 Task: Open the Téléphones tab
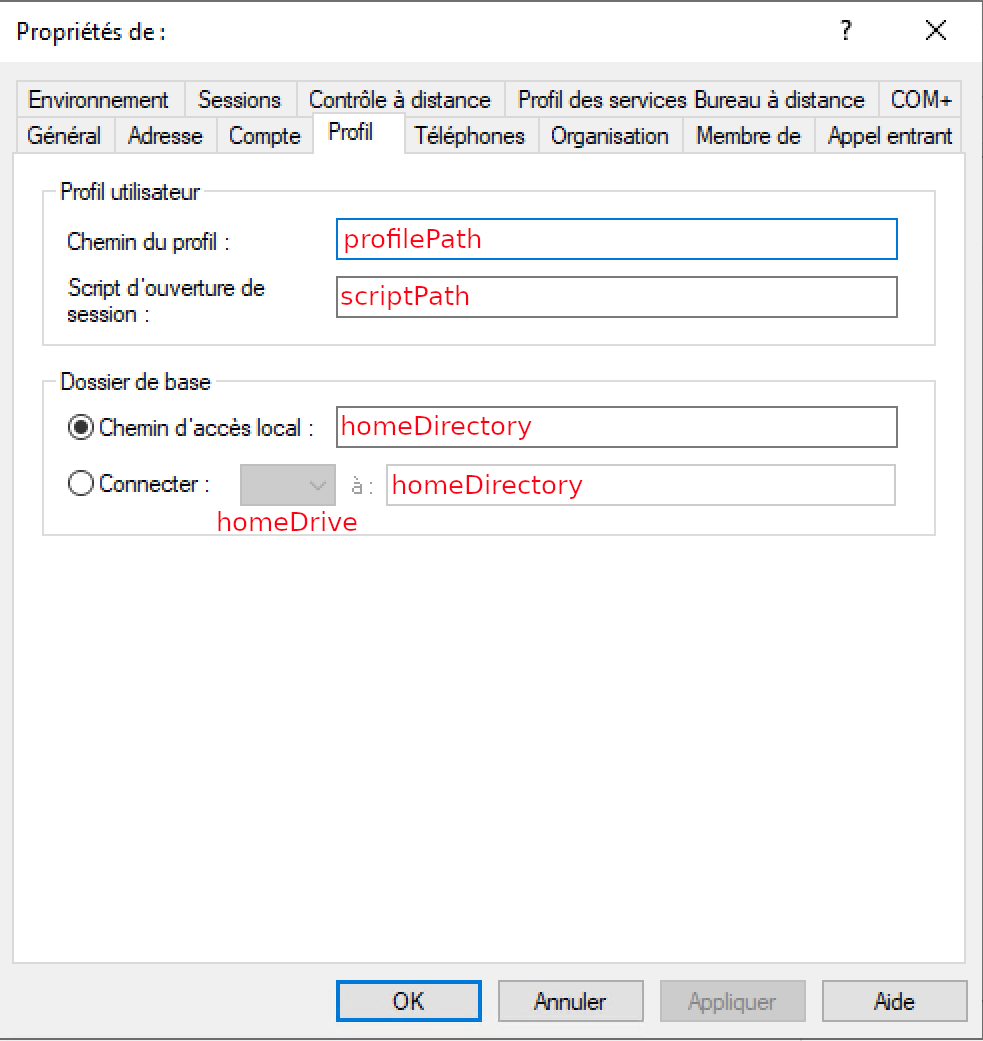(x=470, y=135)
